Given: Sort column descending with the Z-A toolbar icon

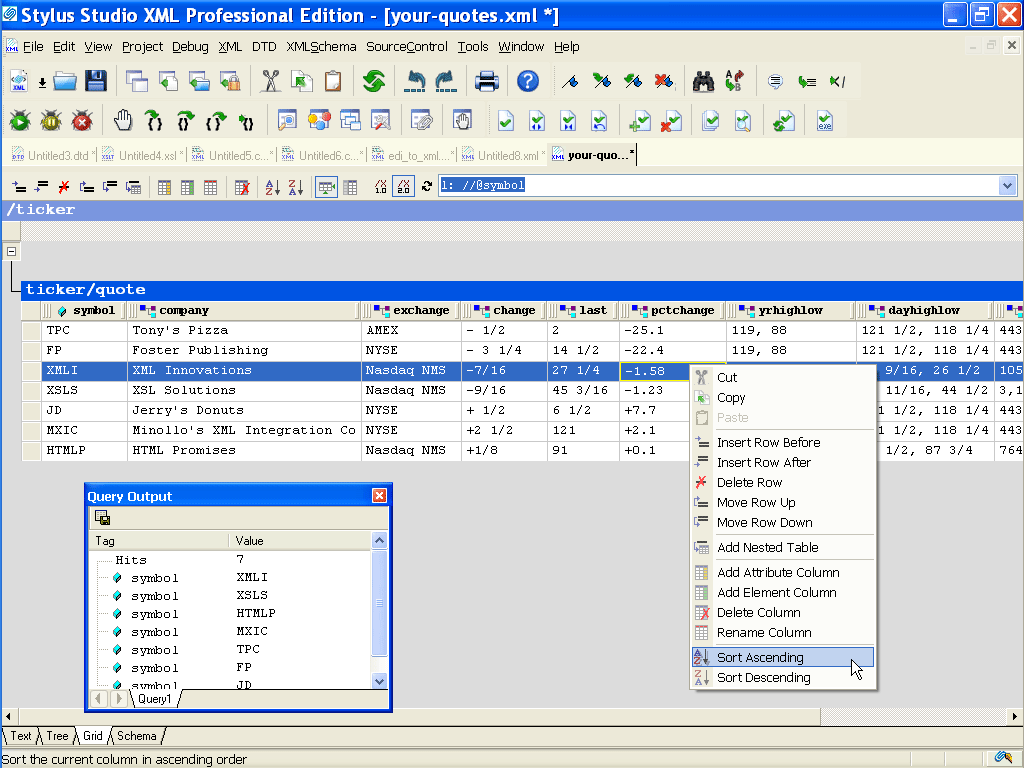Looking at the screenshot, I should coord(296,187).
